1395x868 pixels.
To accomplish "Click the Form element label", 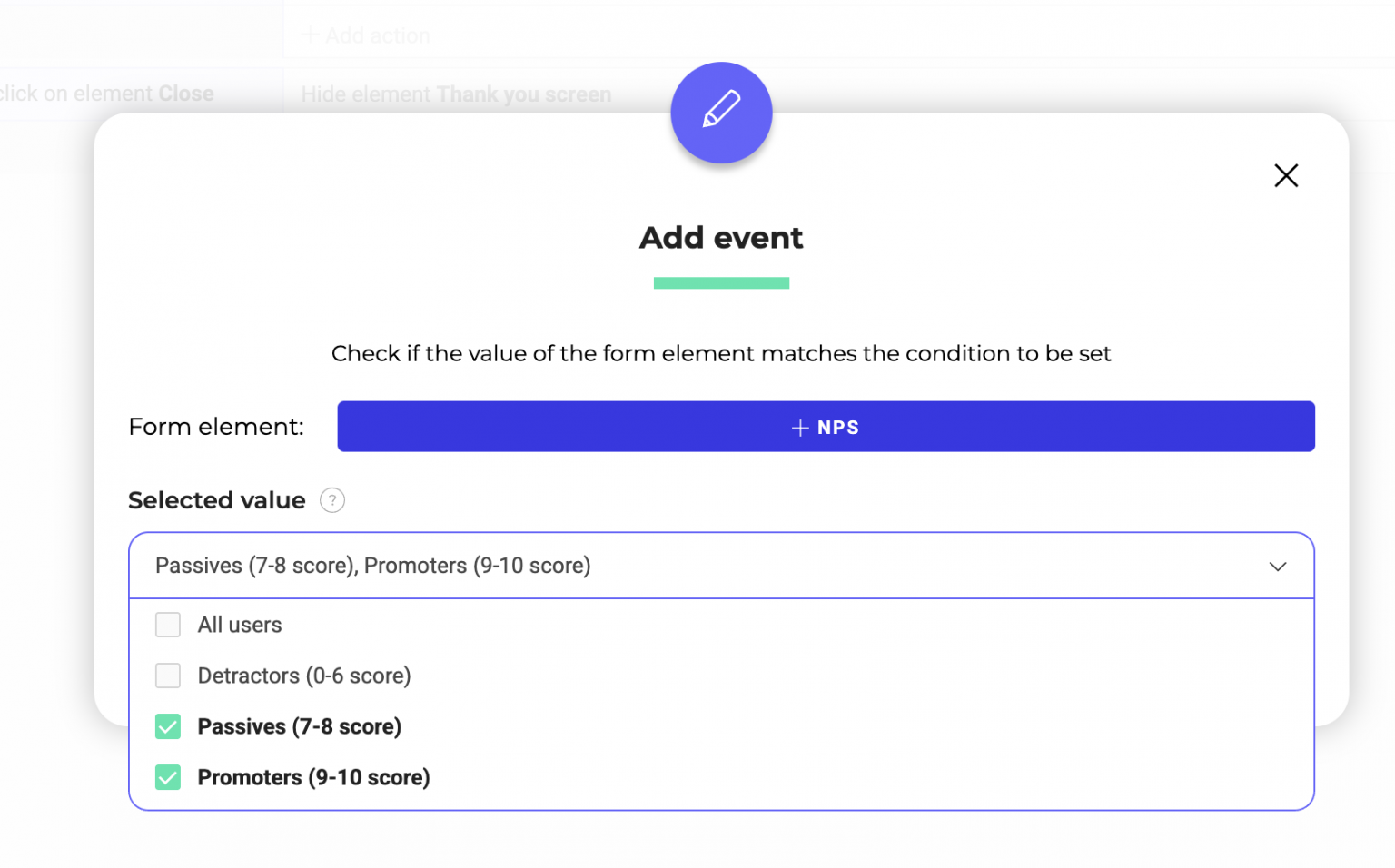I will click(x=216, y=427).
